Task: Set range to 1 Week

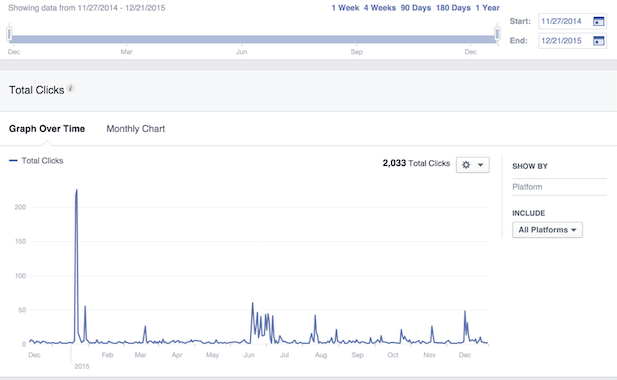Action: pos(345,7)
